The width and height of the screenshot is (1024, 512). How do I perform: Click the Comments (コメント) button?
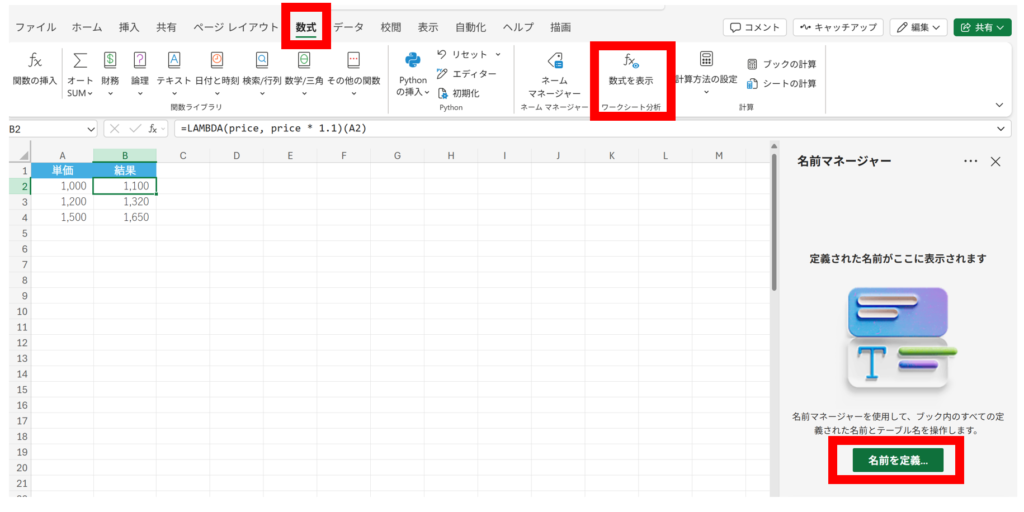pyautogui.click(x=755, y=27)
